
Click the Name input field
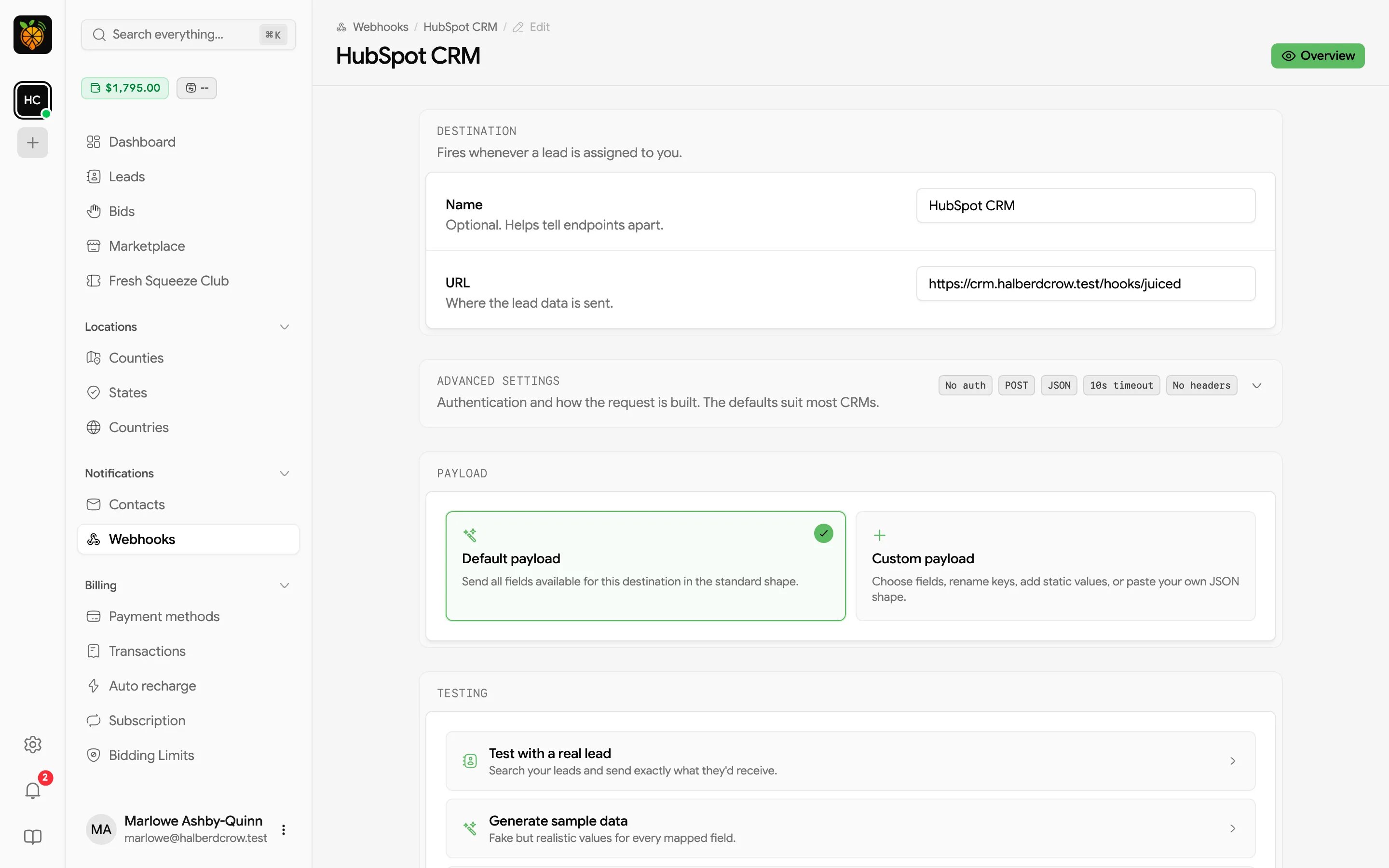(x=1085, y=205)
